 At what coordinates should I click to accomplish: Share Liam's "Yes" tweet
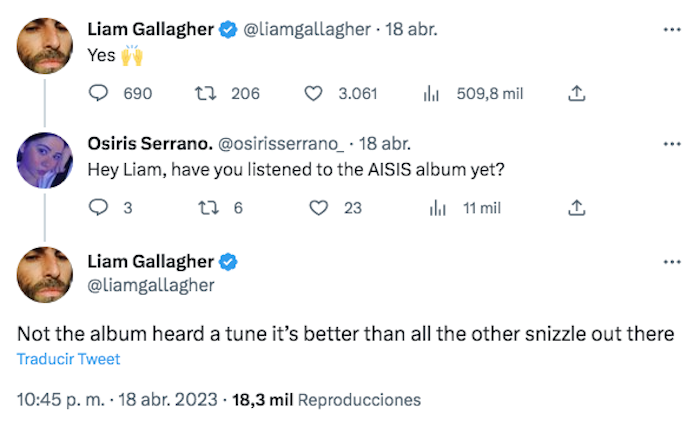click(576, 94)
